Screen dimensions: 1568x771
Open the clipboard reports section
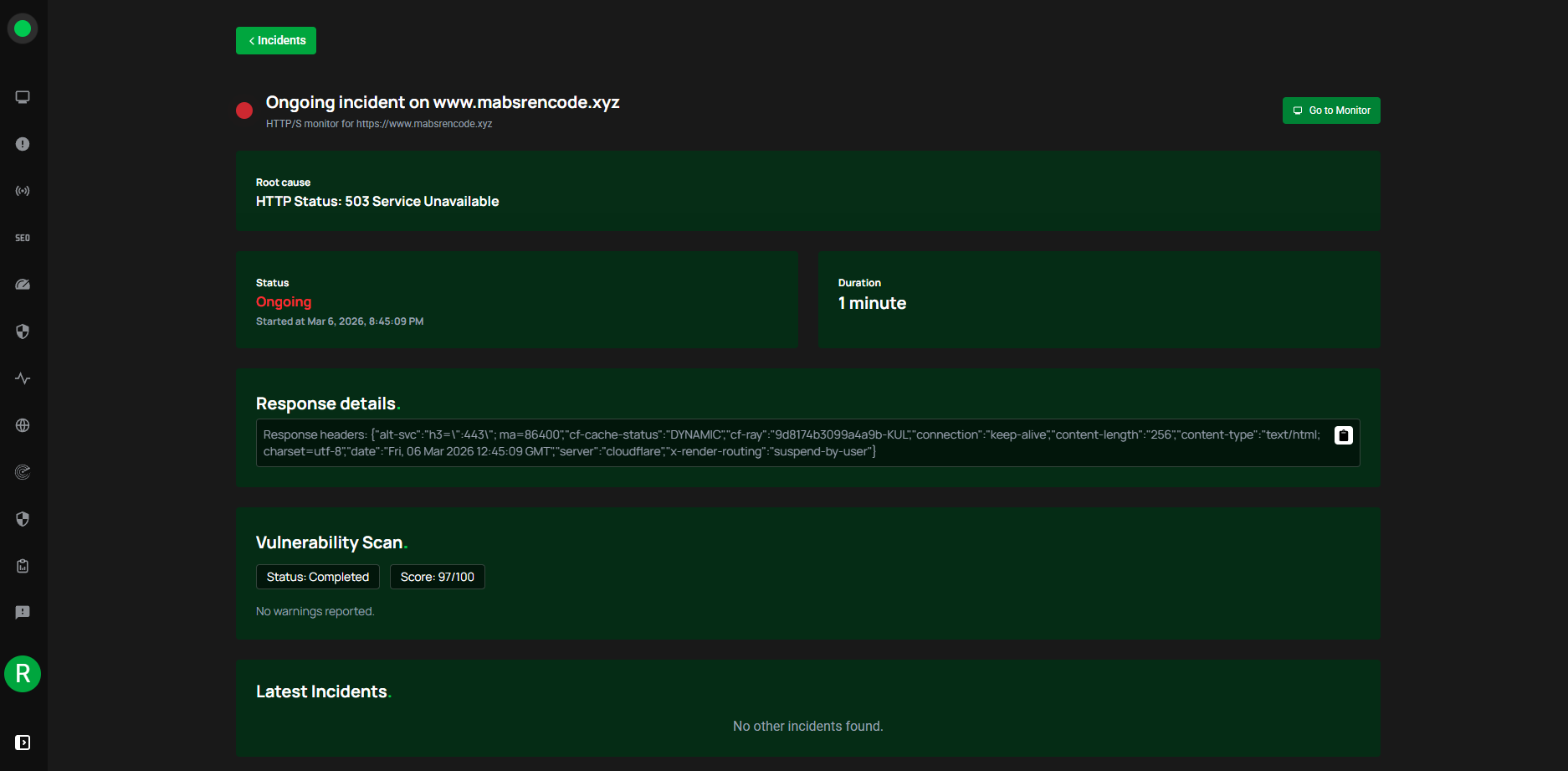pos(23,565)
